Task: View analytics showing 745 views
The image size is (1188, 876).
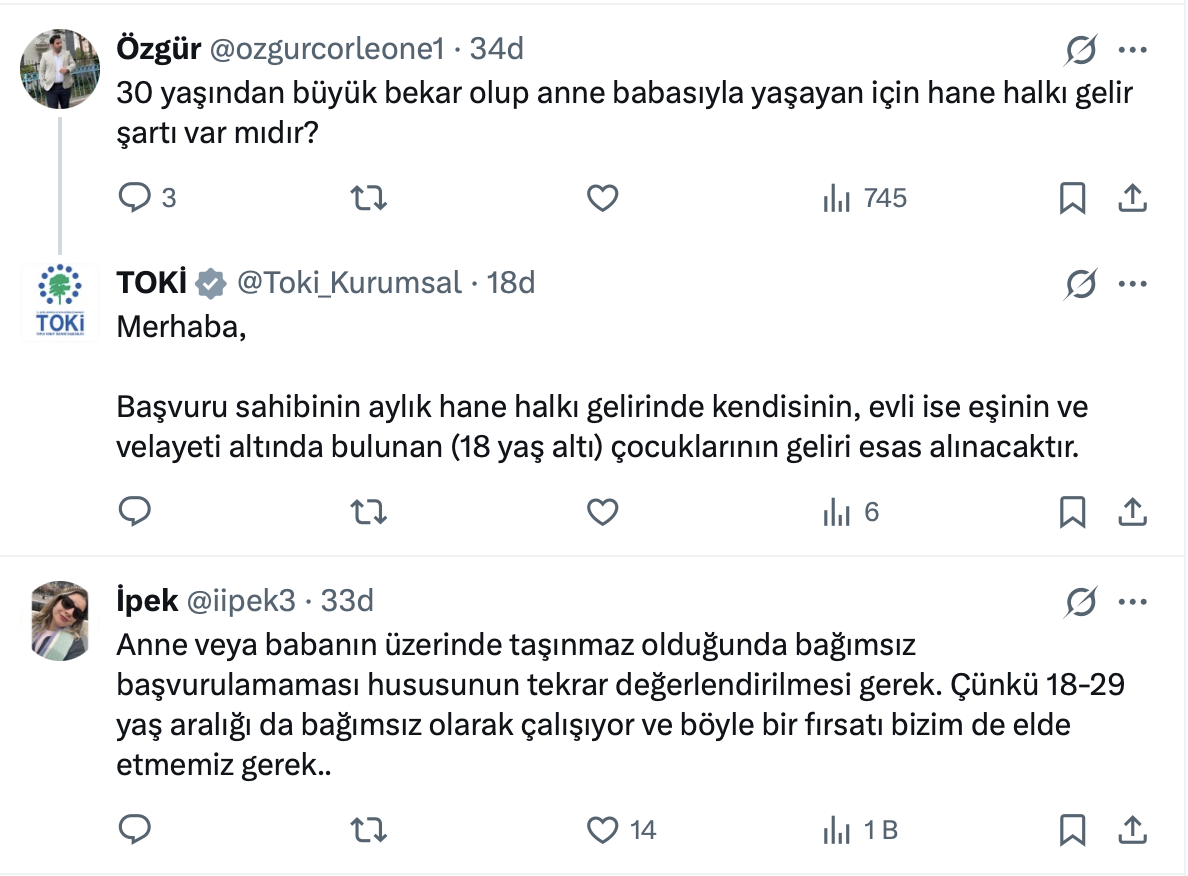Action: (x=864, y=198)
